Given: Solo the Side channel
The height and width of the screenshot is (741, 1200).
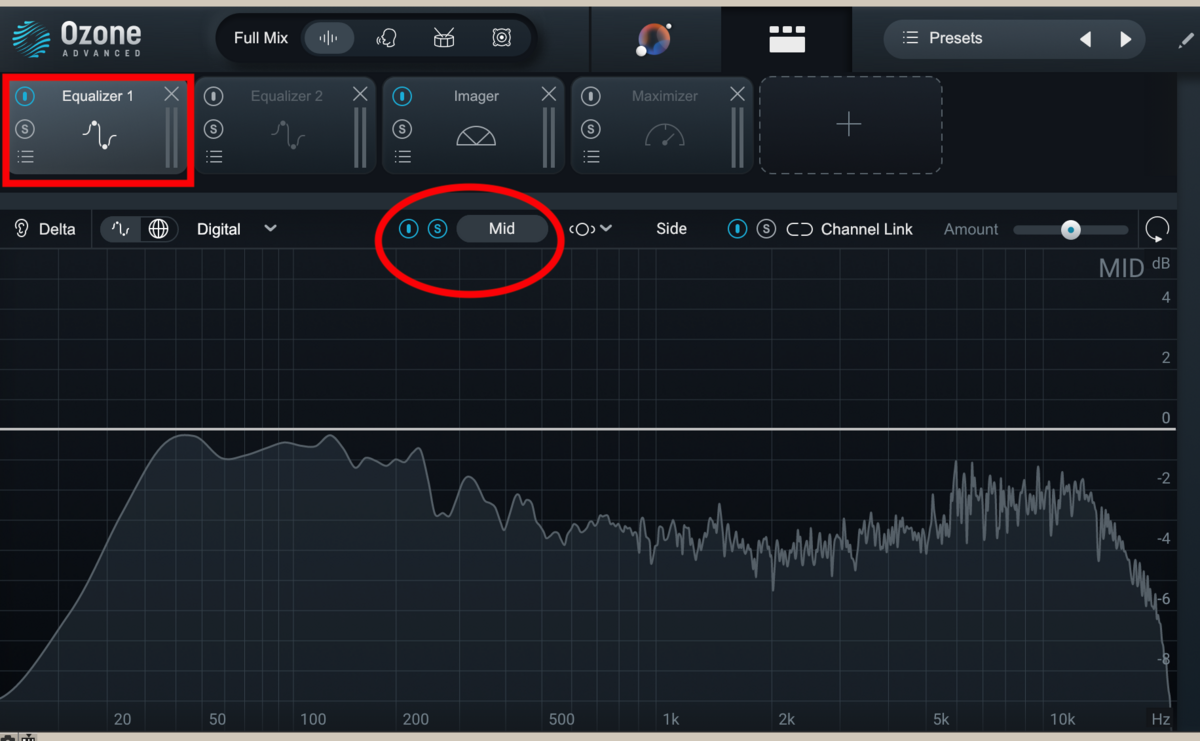Looking at the screenshot, I should 766,229.
